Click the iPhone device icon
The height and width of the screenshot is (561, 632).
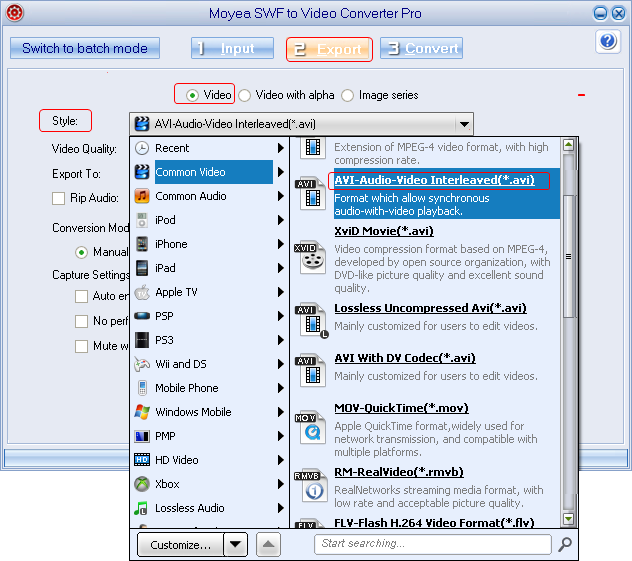coord(142,244)
